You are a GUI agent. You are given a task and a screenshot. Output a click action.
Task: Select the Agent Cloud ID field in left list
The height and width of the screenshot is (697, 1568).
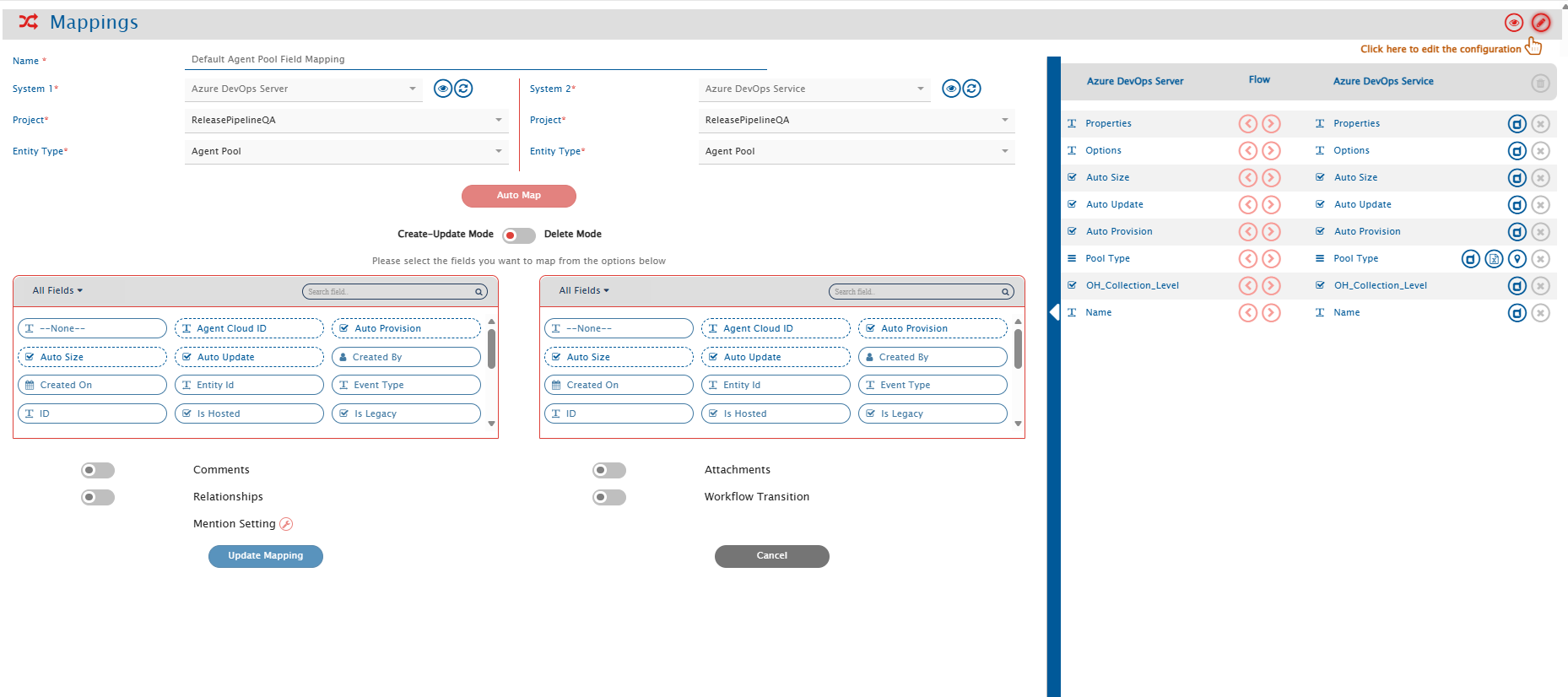(249, 328)
